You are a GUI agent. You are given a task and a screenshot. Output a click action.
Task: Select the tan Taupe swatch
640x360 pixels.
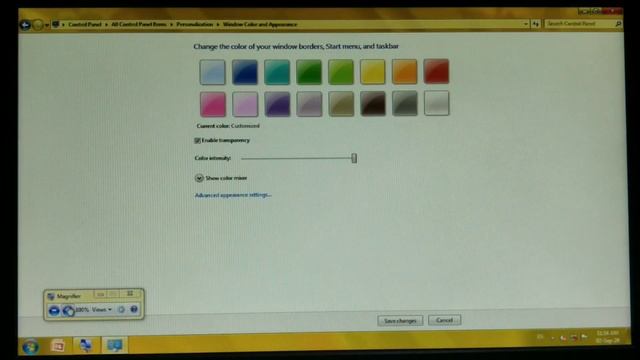coord(341,104)
